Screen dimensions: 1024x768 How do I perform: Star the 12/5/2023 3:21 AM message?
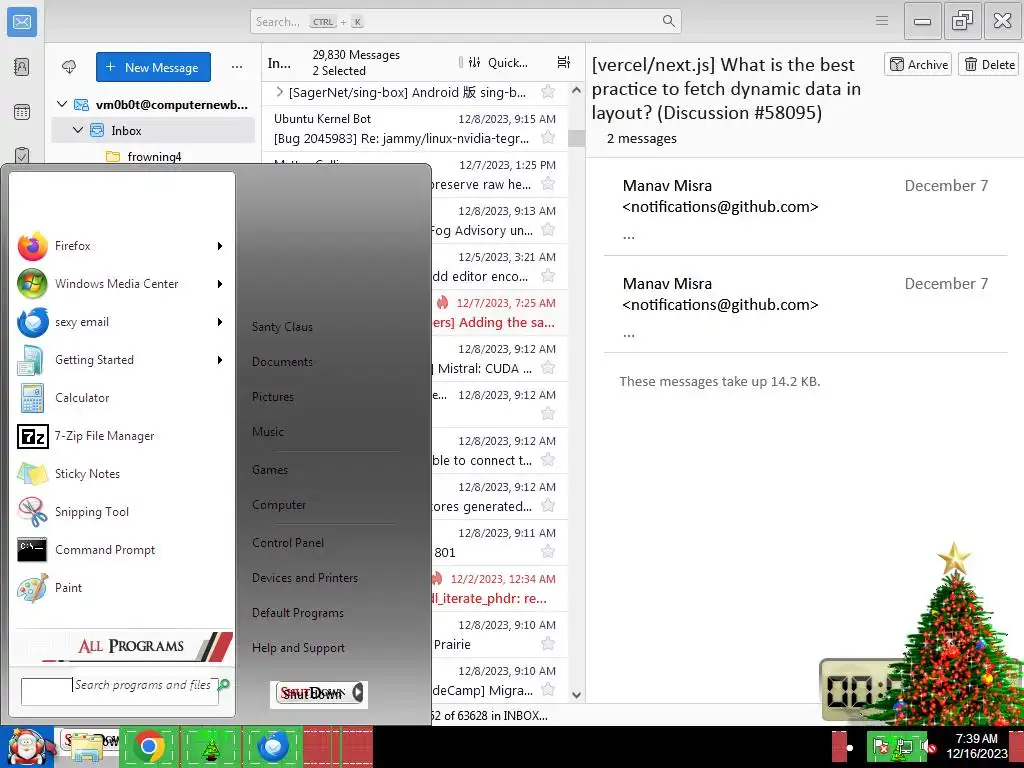[548, 276]
